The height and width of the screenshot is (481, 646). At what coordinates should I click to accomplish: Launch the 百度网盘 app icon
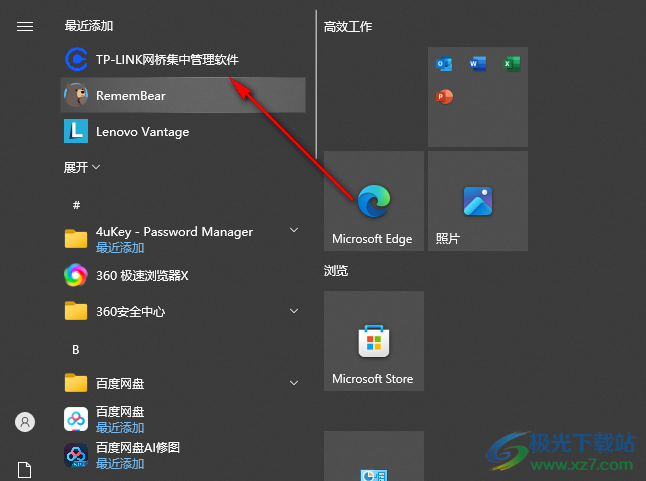point(76,419)
